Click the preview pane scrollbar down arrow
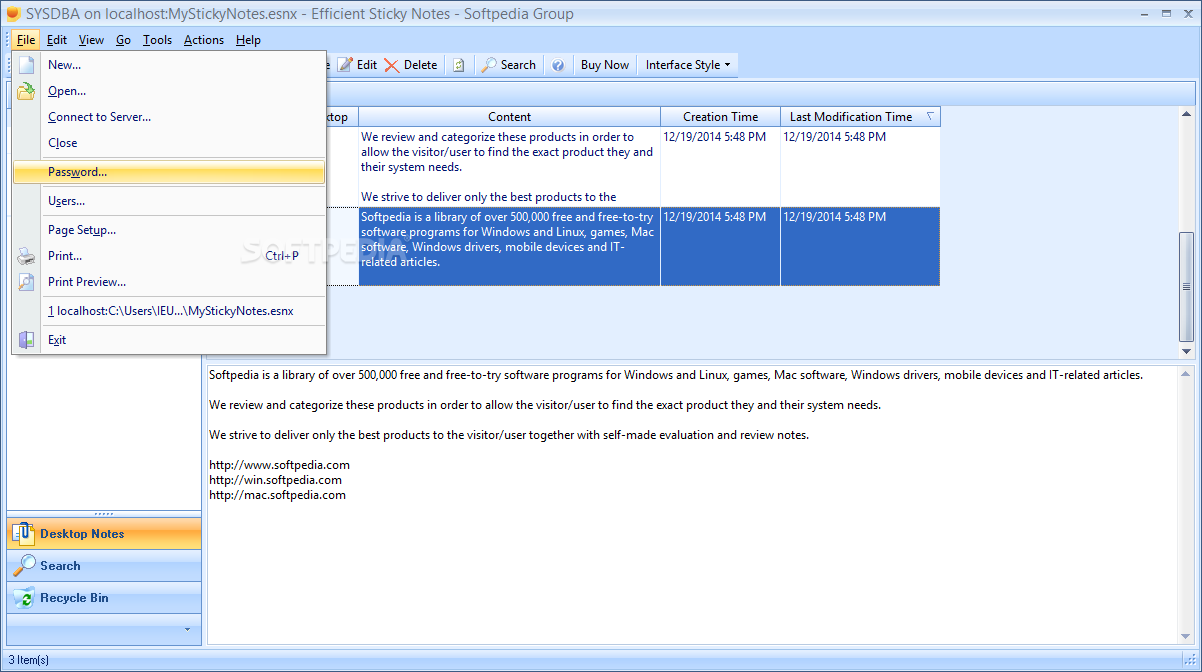Screen dimensions: 1202x672 click(1186, 636)
